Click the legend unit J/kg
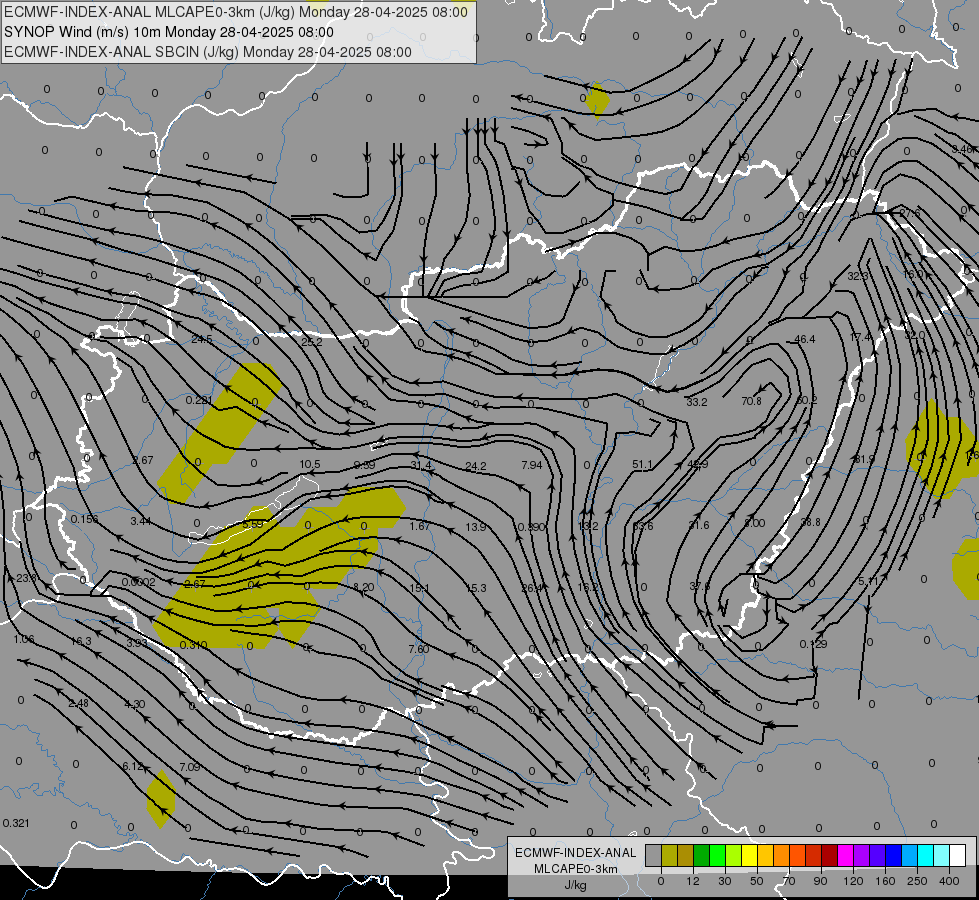Viewport: 979px width, 900px height. click(x=576, y=885)
